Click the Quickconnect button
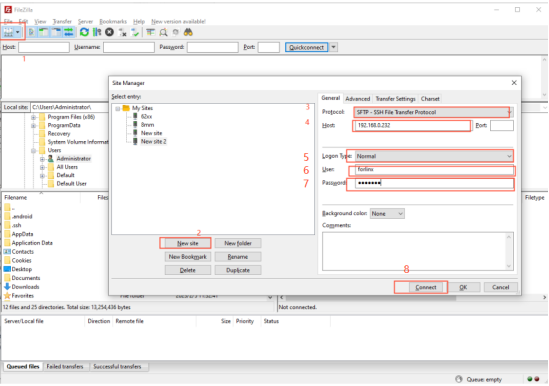The width and height of the screenshot is (549, 386). 307,47
